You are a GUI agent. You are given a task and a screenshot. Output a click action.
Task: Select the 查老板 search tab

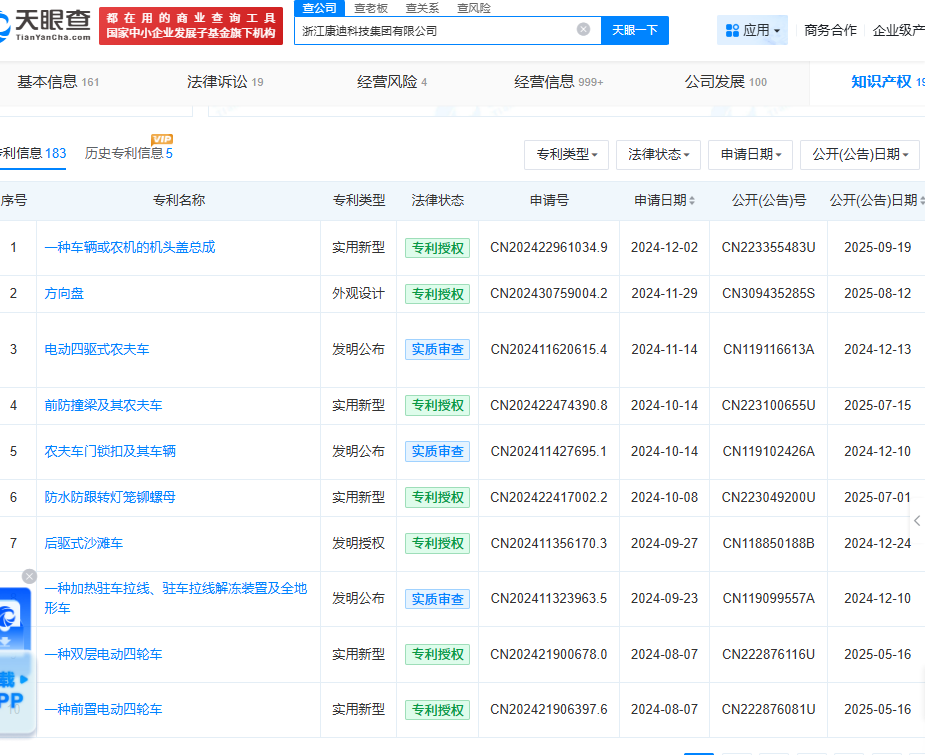(x=371, y=8)
